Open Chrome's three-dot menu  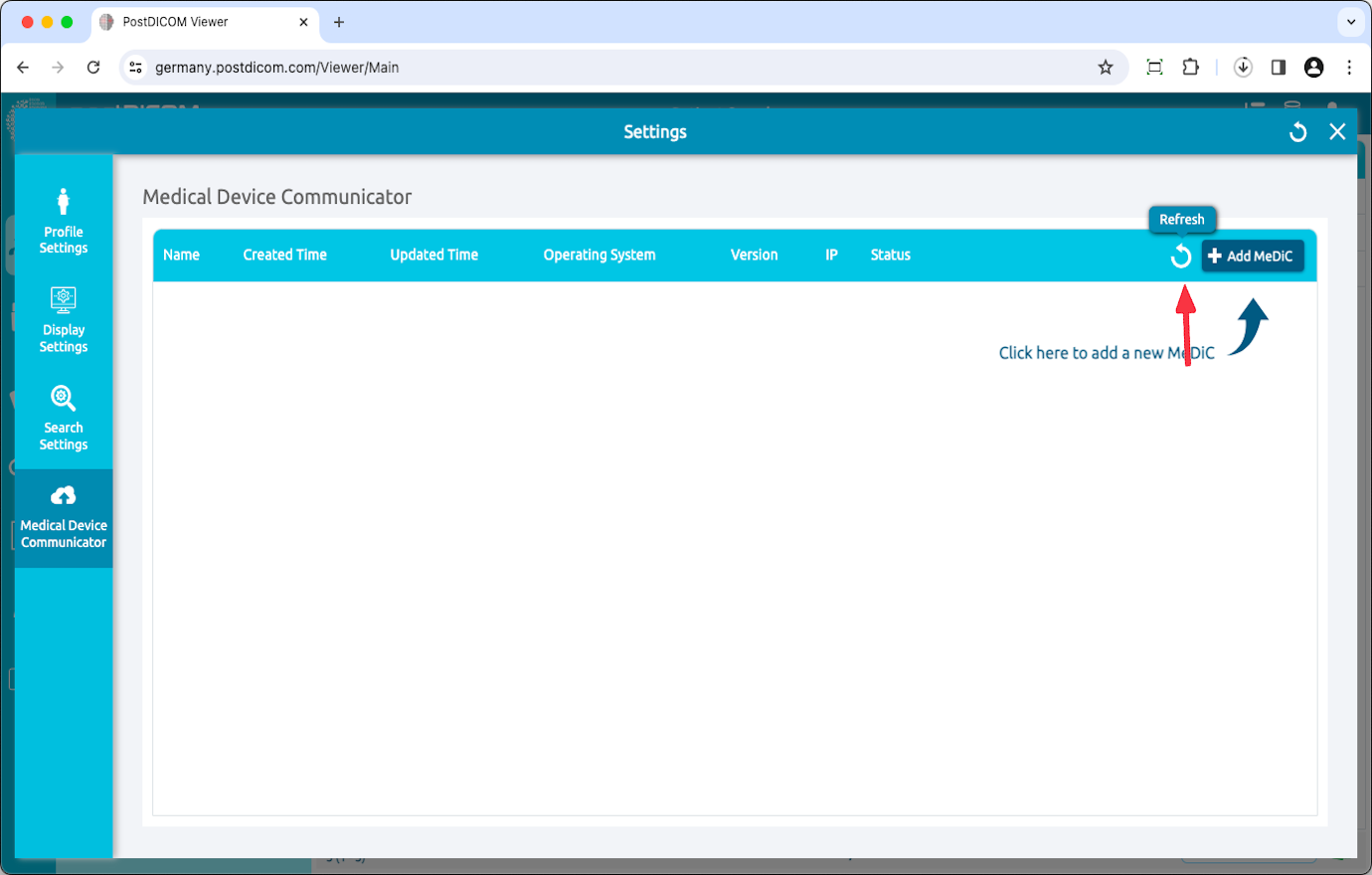point(1349,67)
